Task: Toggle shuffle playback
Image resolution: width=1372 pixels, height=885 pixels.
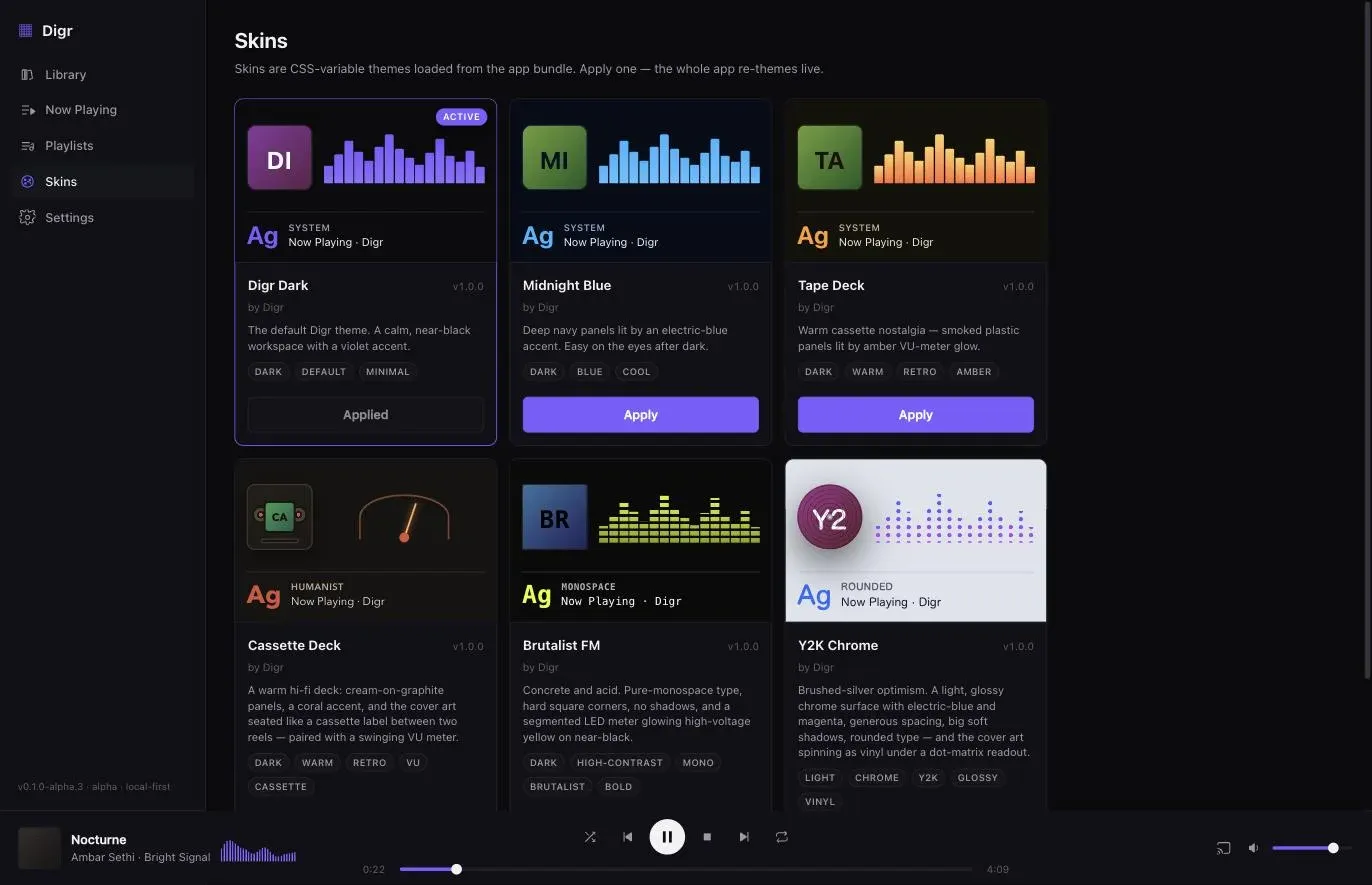Action: click(590, 837)
